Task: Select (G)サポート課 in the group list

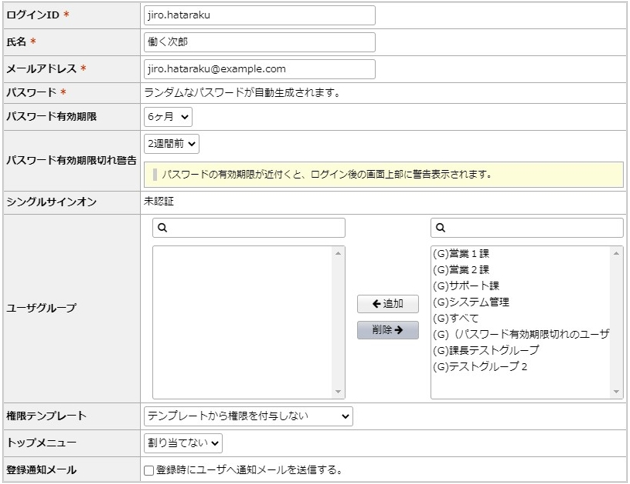Action: (x=466, y=286)
